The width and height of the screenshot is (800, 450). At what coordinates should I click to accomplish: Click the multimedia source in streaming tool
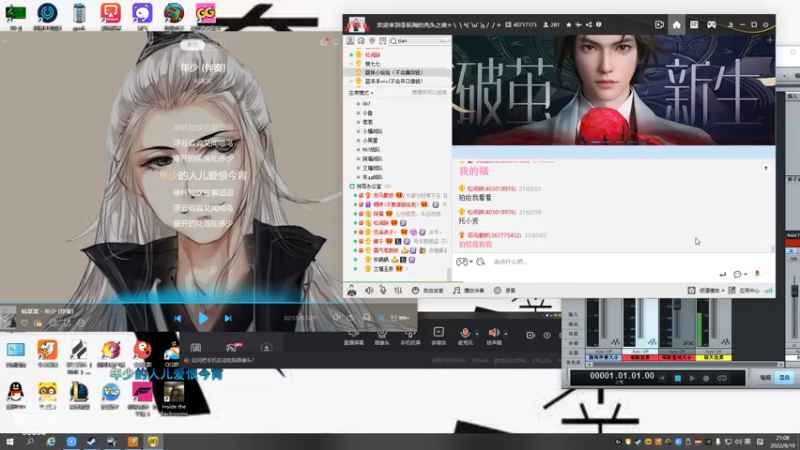tap(438, 336)
